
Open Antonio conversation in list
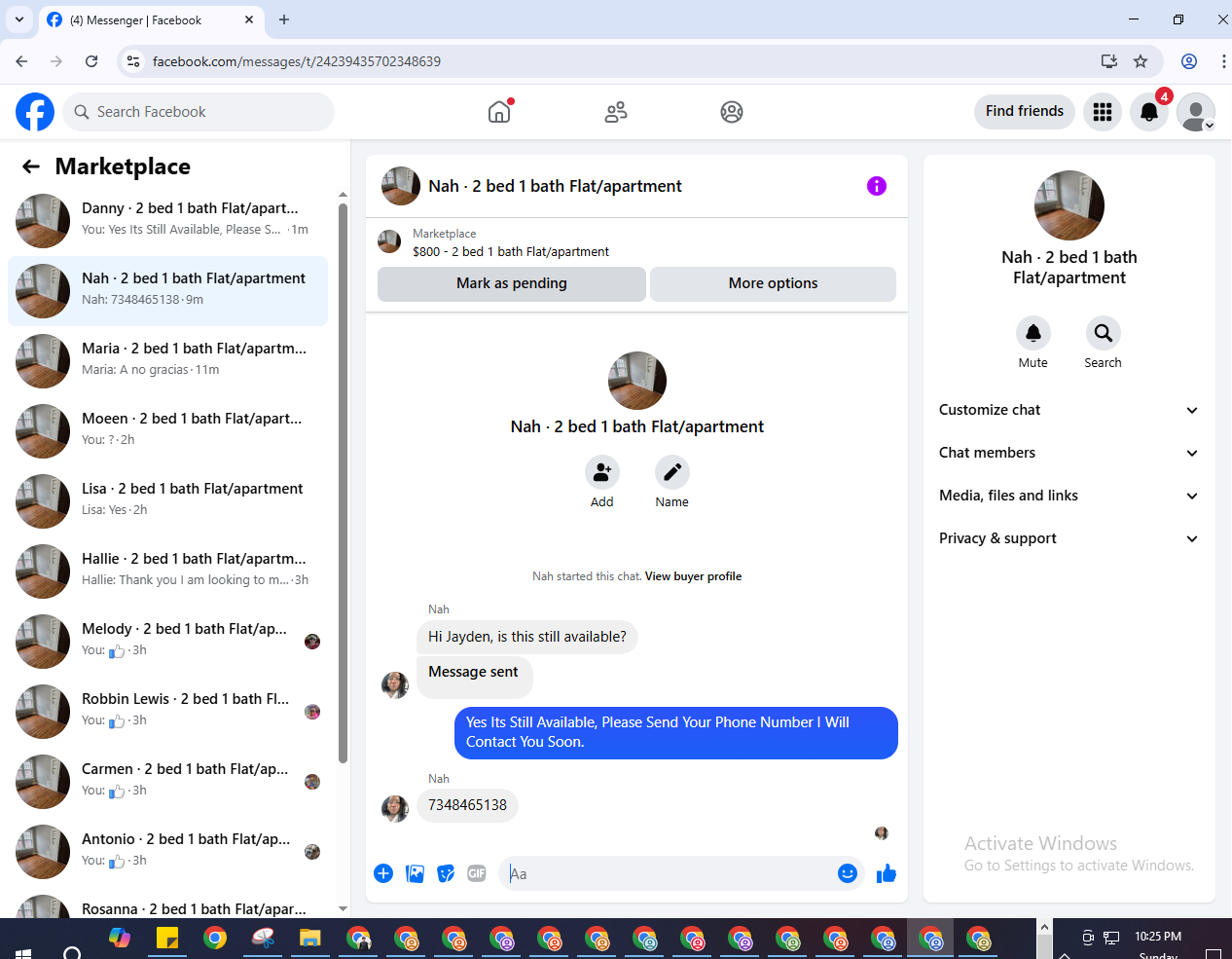click(167, 852)
